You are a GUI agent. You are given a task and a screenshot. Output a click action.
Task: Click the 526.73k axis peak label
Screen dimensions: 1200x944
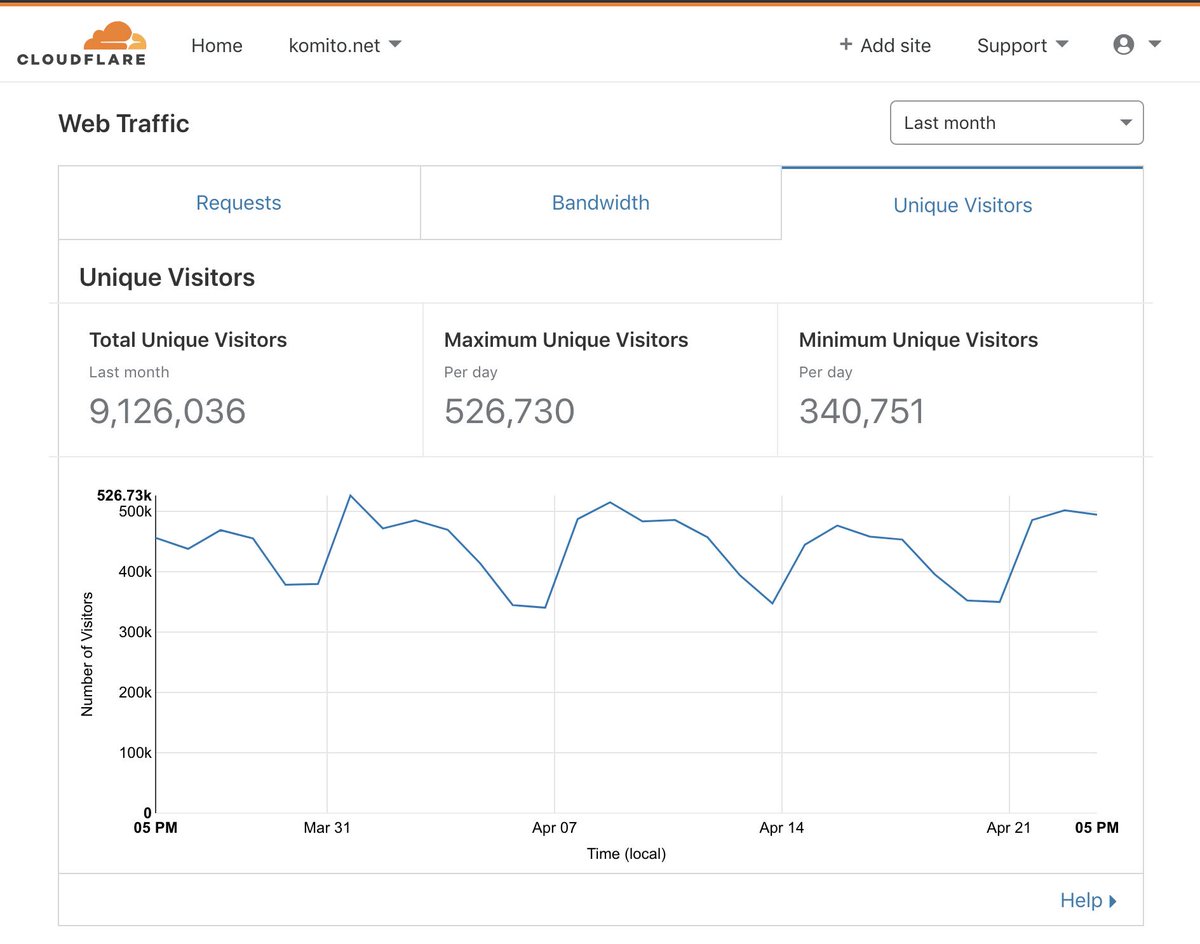click(124, 495)
